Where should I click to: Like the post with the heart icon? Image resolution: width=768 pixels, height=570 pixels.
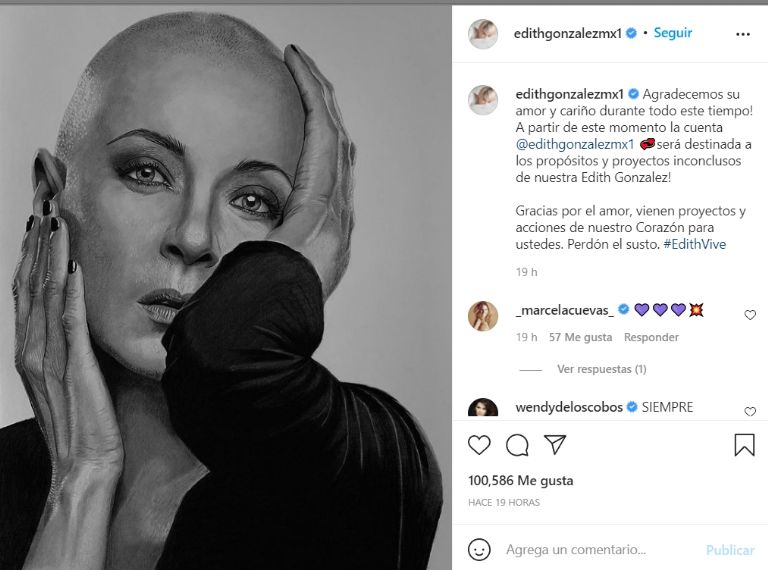(479, 445)
